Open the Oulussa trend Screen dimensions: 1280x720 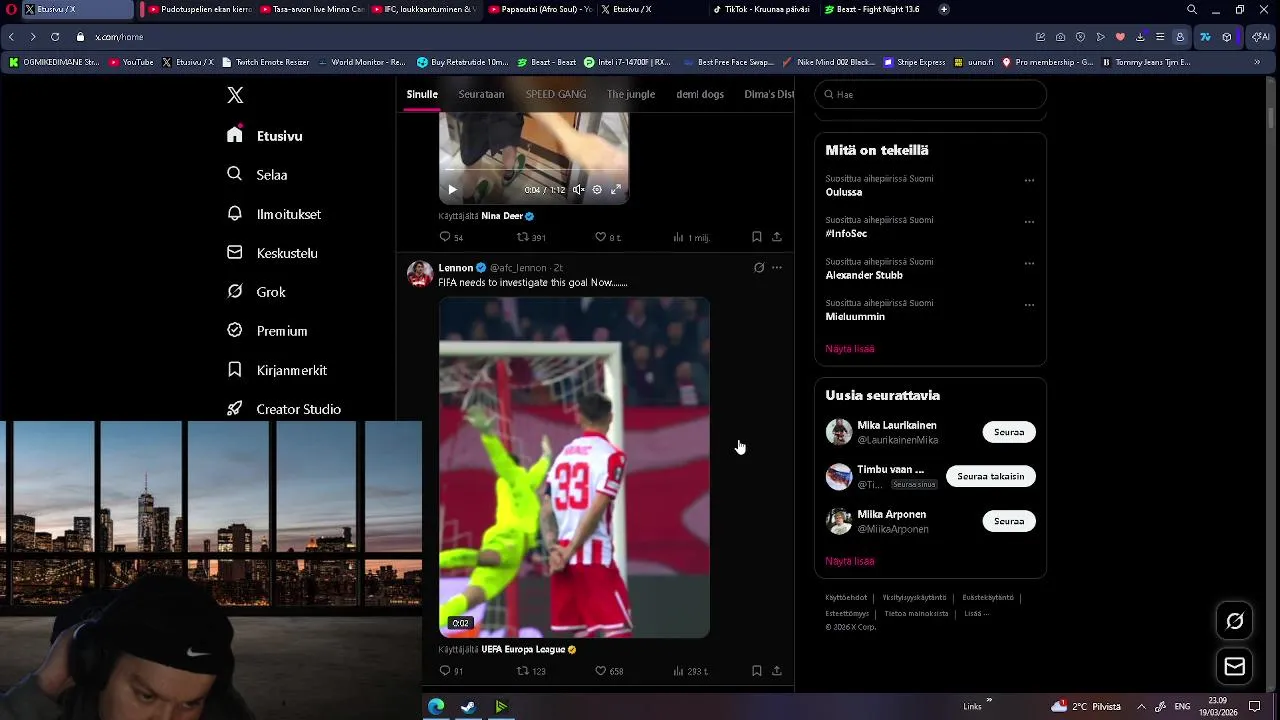pos(843,192)
